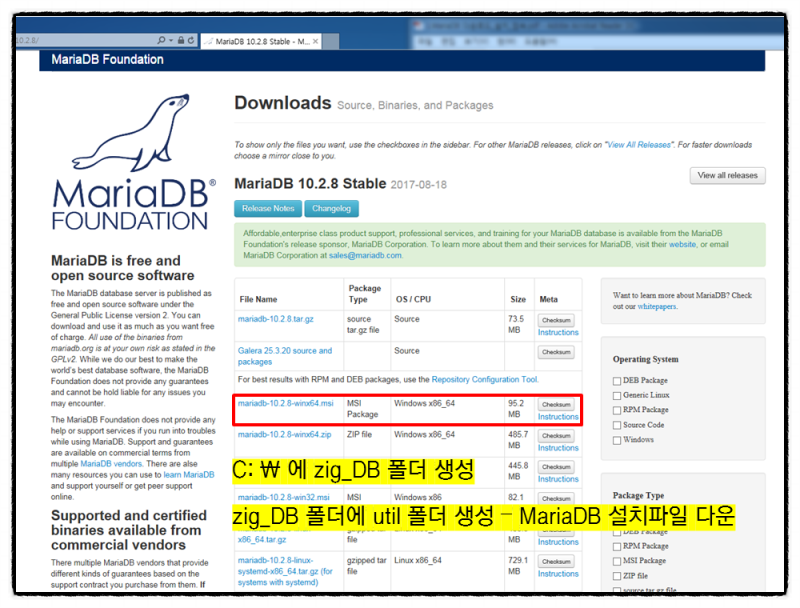This screenshot has width=800, height=608.
Task: Open the View All Releases text link
Action: pos(639,145)
